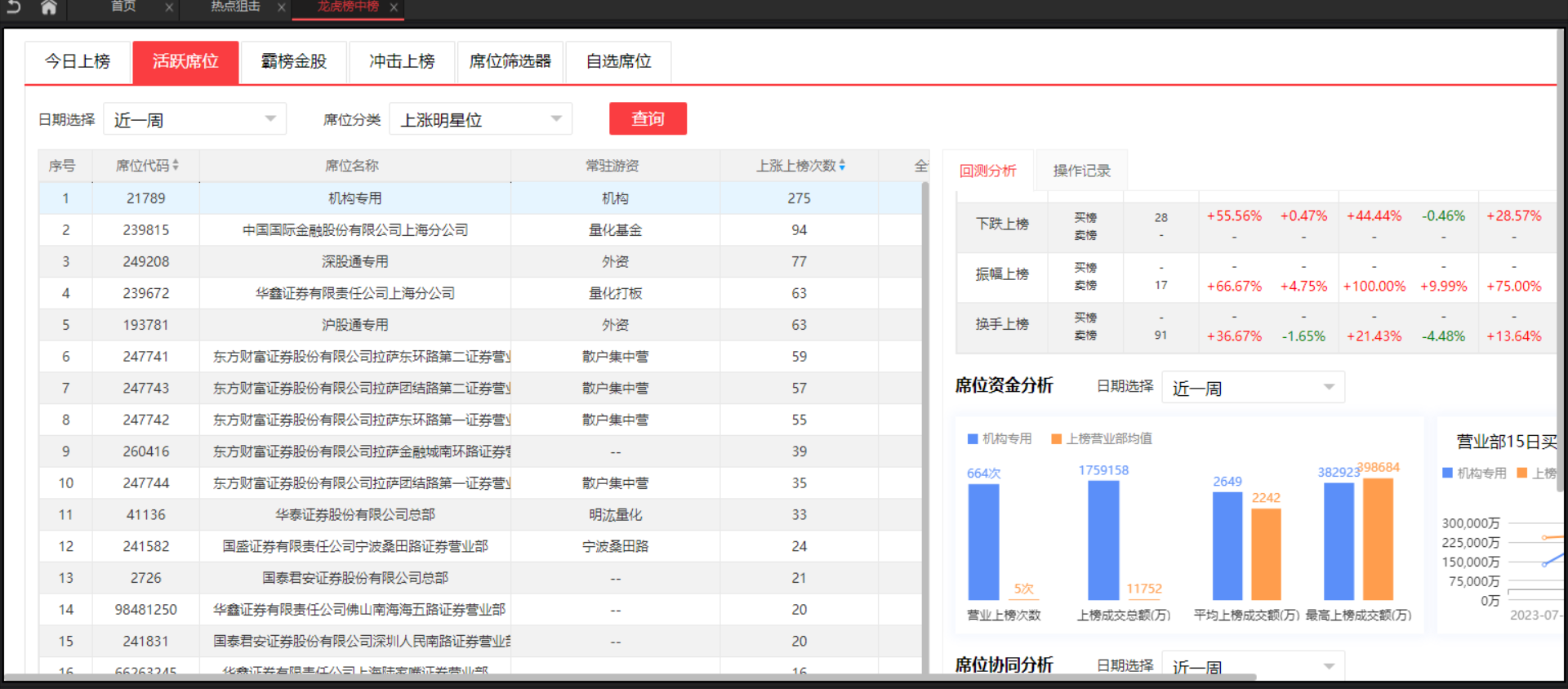Click seat code 247741
This screenshot has height=689, width=1568.
[146, 357]
